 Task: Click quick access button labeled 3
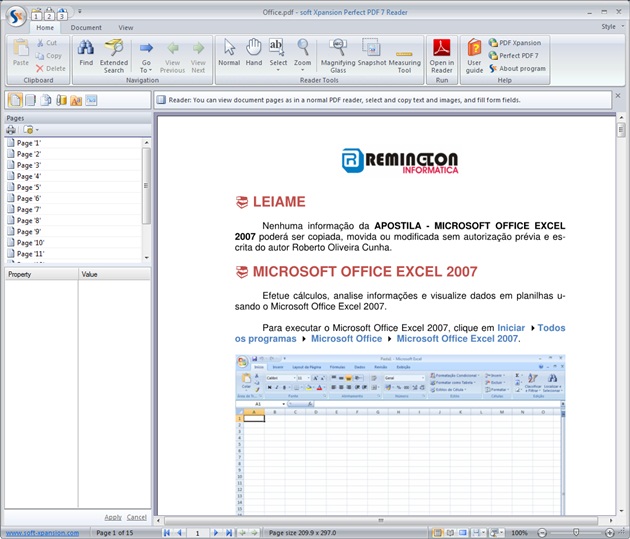pos(62,14)
